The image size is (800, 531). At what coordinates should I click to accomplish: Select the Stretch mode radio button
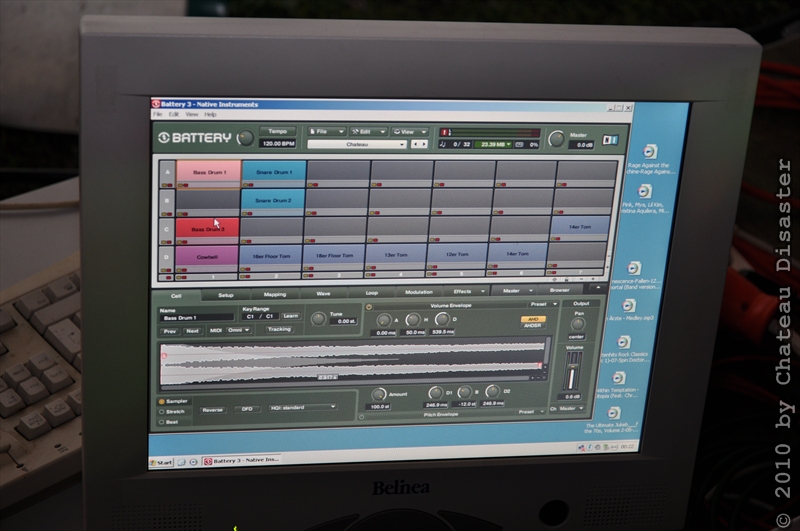click(x=162, y=412)
